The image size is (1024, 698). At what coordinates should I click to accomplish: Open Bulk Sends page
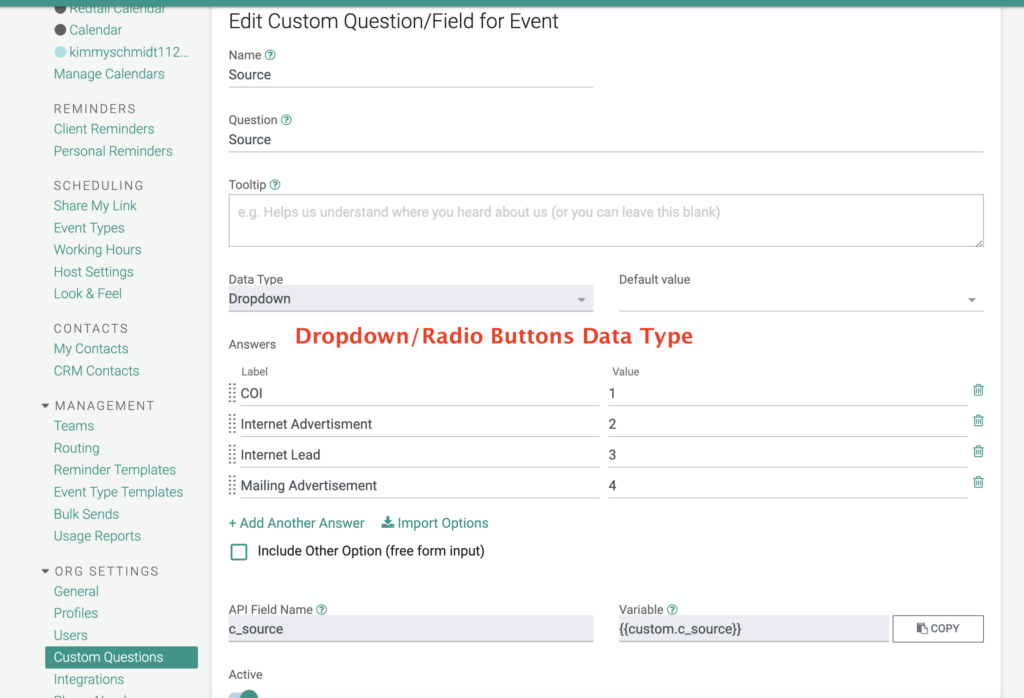coord(86,514)
